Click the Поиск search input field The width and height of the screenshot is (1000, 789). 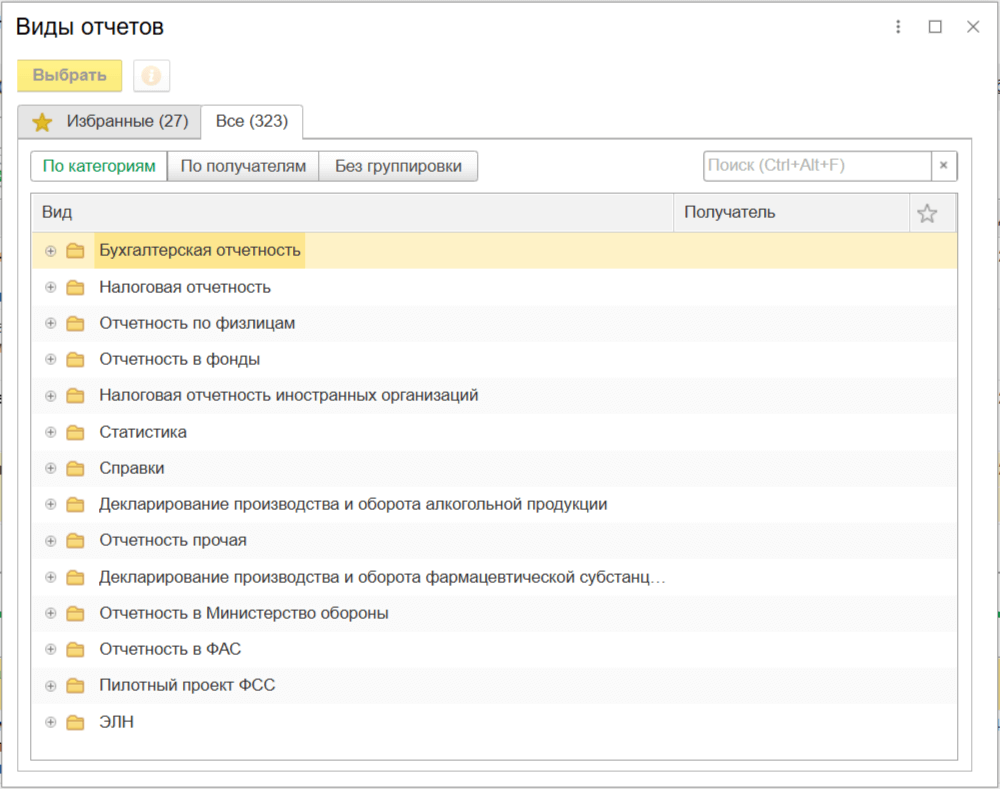pyautogui.click(x=817, y=166)
